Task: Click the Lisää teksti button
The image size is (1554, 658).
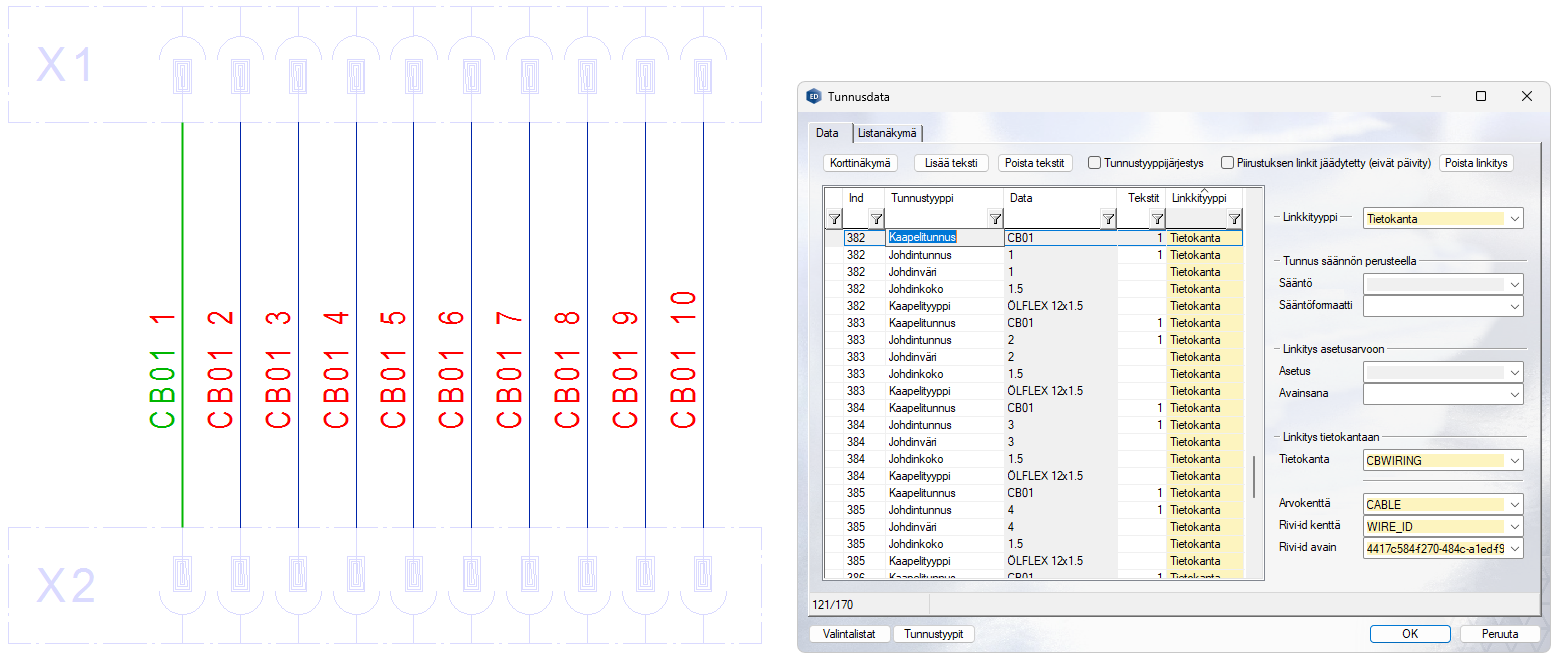Action: [x=951, y=163]
